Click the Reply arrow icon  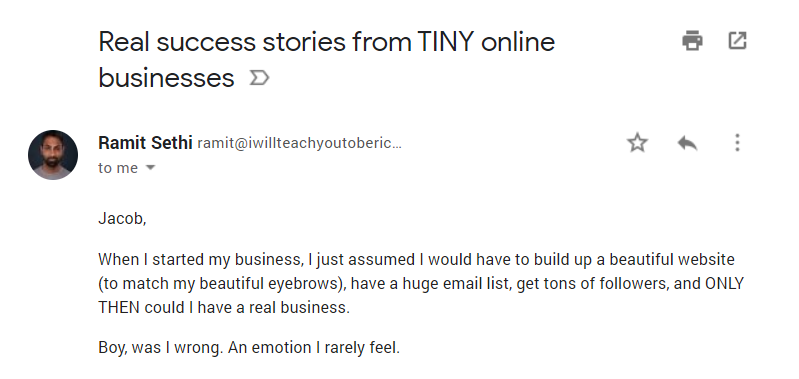click(x=687, y=143)
